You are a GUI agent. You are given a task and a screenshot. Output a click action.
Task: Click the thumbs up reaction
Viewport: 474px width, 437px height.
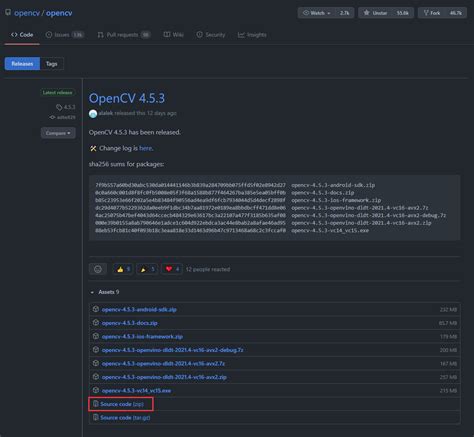pyautogui.click(x=123, y=269)
